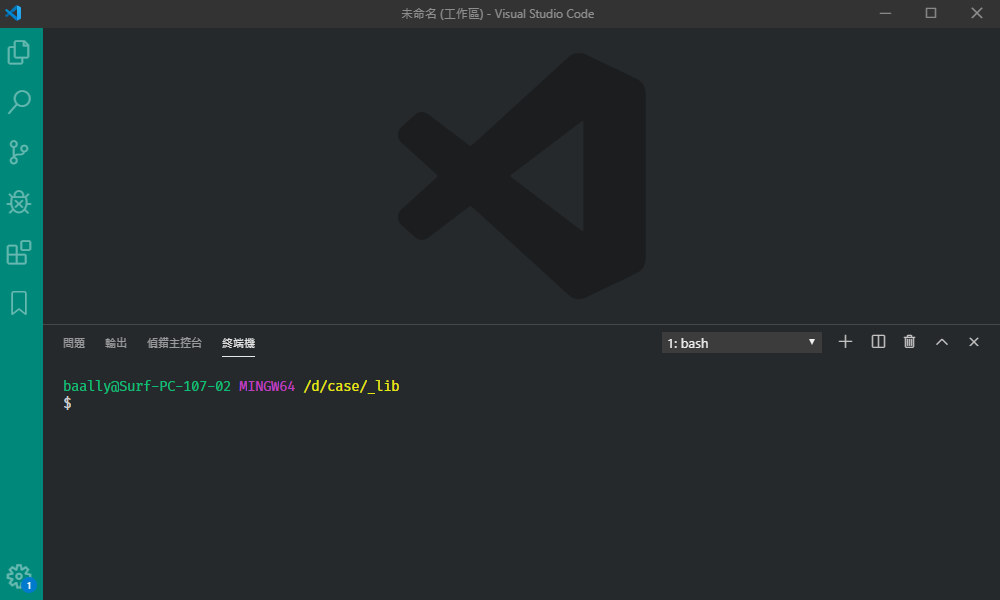The image size is (1000, 600).
Task: Open the Explorer view
Action: tap(20, 52)
